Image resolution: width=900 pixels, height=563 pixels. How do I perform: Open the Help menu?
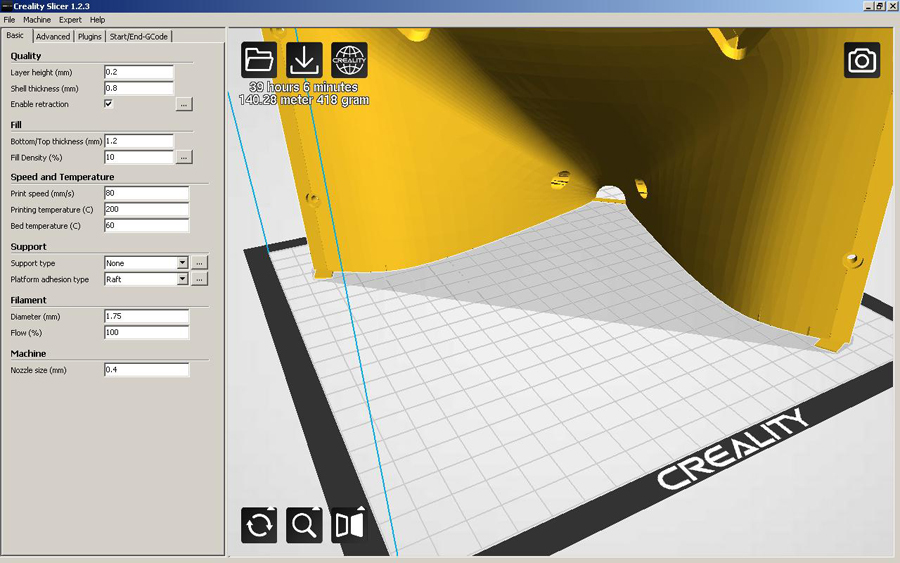pos(98,20)
